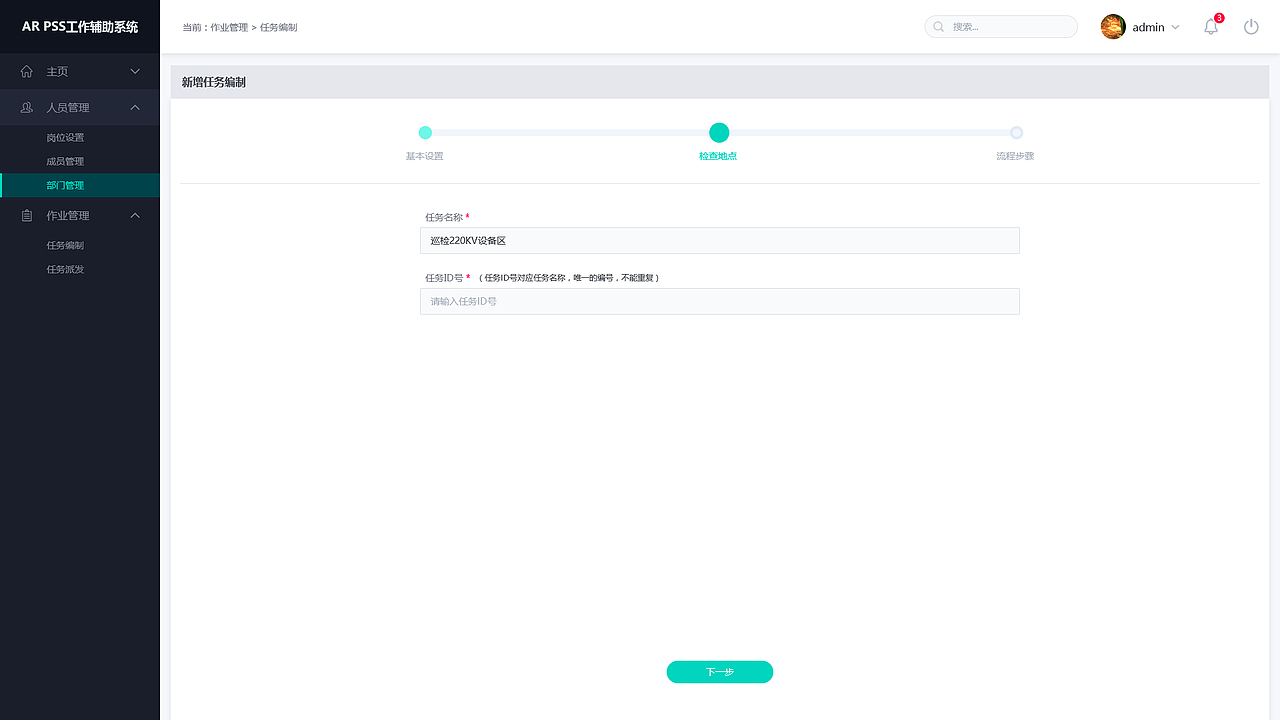This screenshot has height=720, width=1280.
Task: Expand the 主页 menu chevron
Action: [x=136, y=71]
